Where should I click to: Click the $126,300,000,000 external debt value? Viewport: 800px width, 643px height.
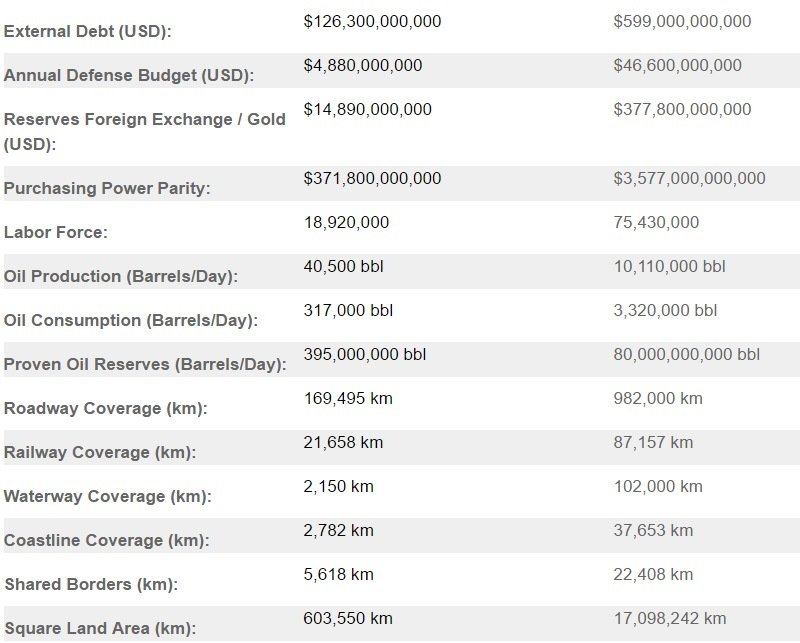tap(372, 21)
